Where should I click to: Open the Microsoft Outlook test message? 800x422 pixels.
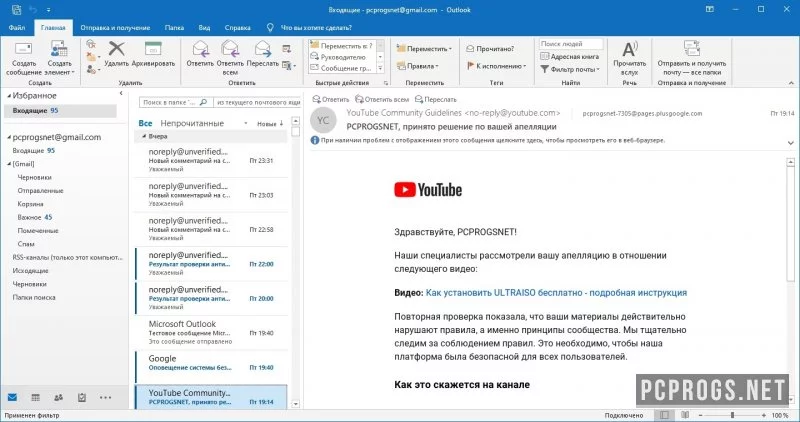[211, 333]
